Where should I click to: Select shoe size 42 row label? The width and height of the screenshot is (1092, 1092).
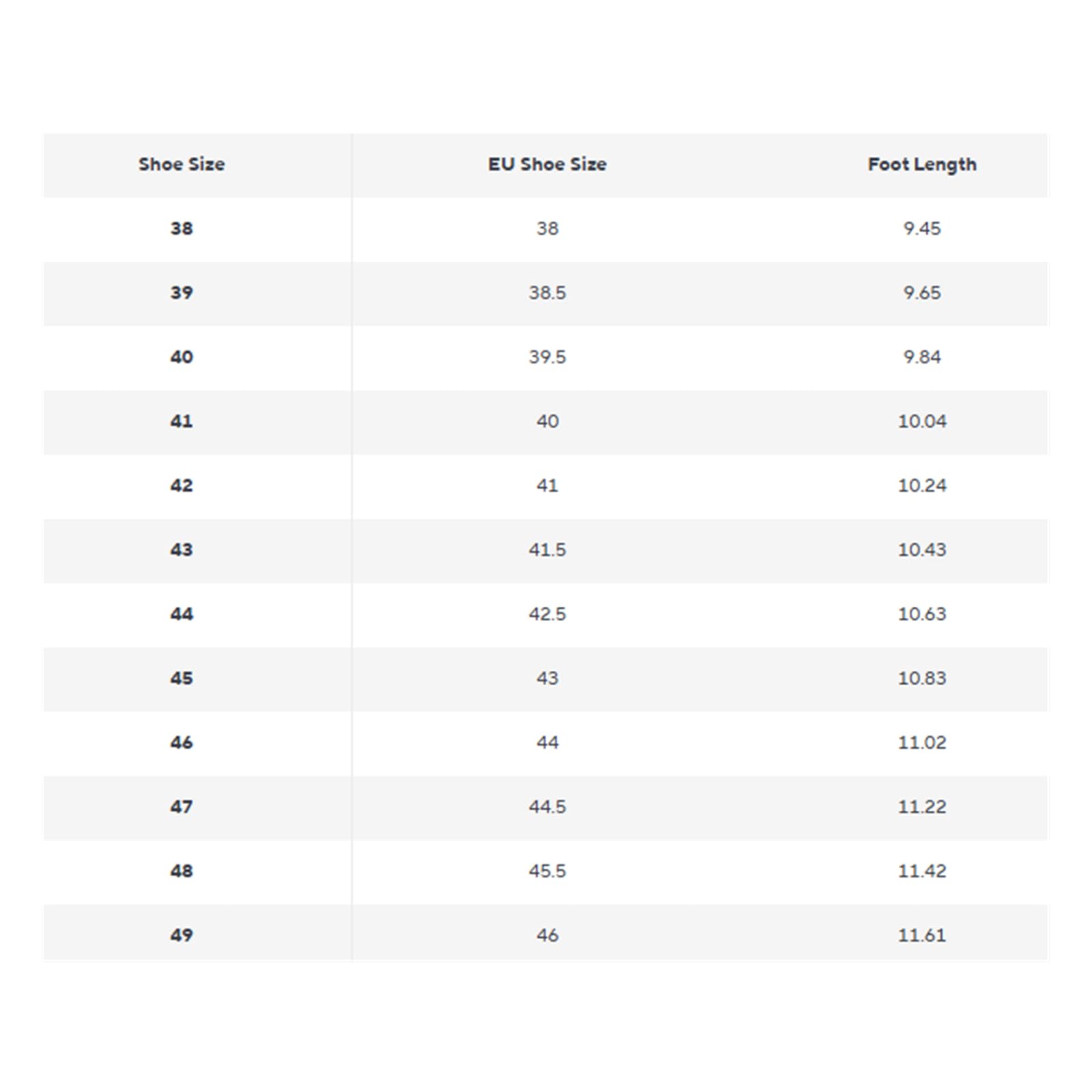click(182, 485)
